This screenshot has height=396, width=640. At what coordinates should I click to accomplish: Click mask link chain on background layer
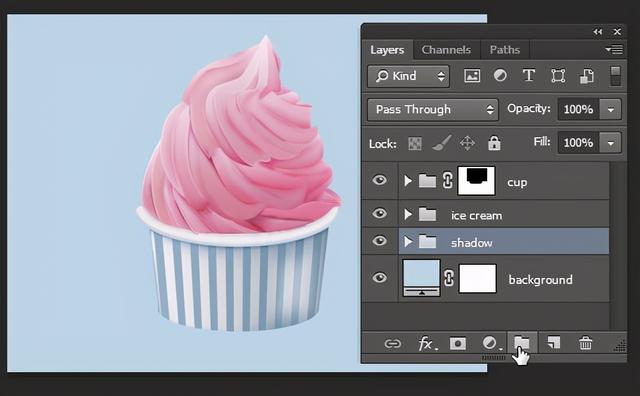(449, 278)
